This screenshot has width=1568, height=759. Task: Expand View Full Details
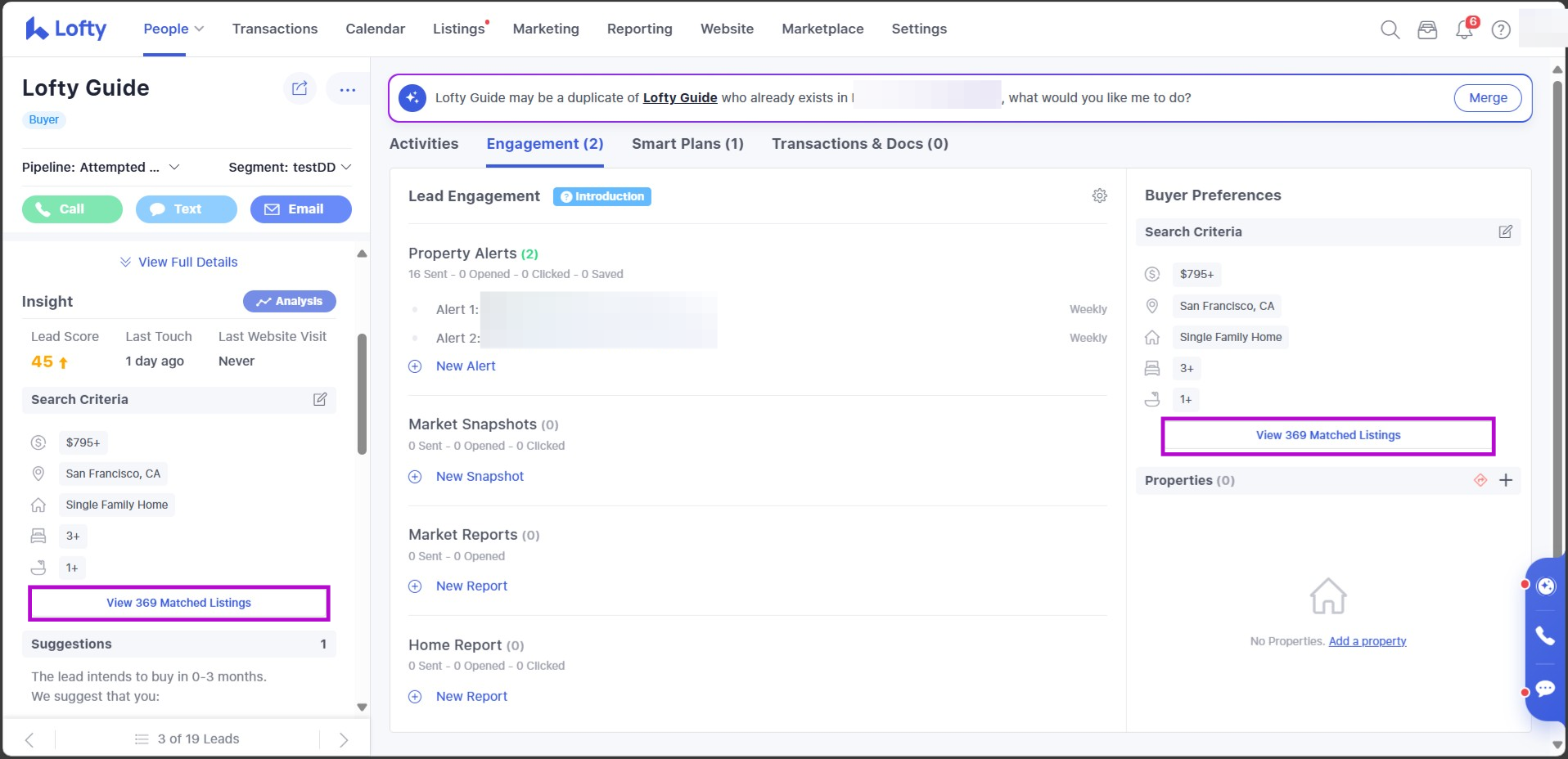[x=178, y=262]
